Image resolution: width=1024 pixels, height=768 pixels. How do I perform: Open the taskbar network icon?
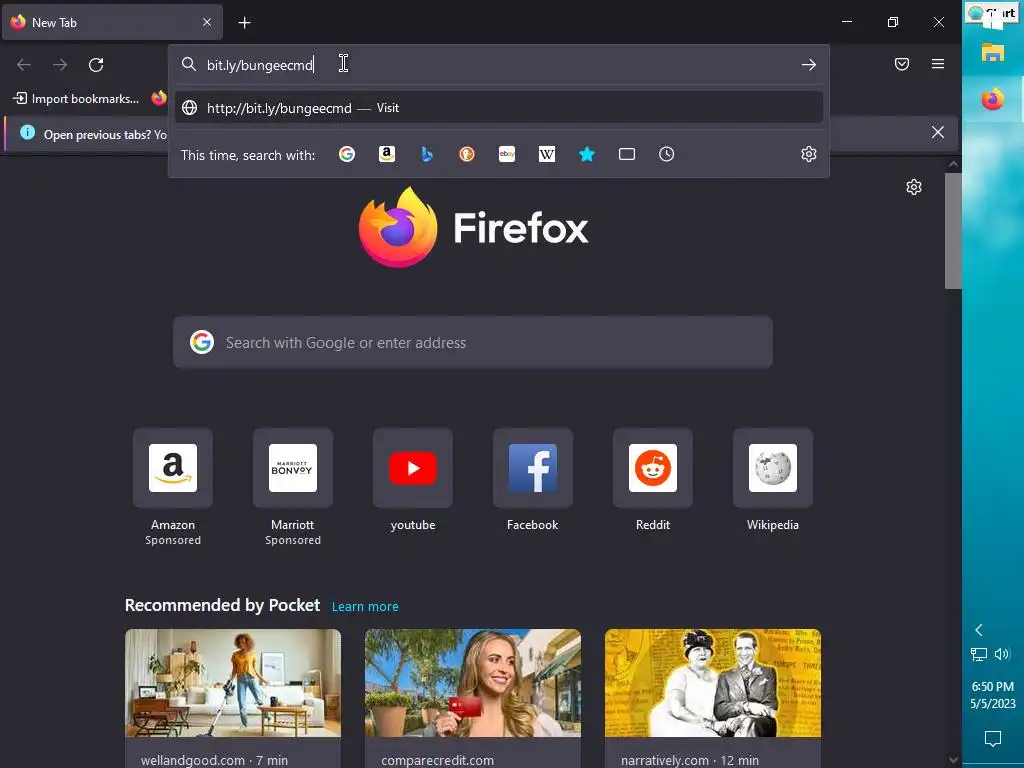click(x=978, y=654)
